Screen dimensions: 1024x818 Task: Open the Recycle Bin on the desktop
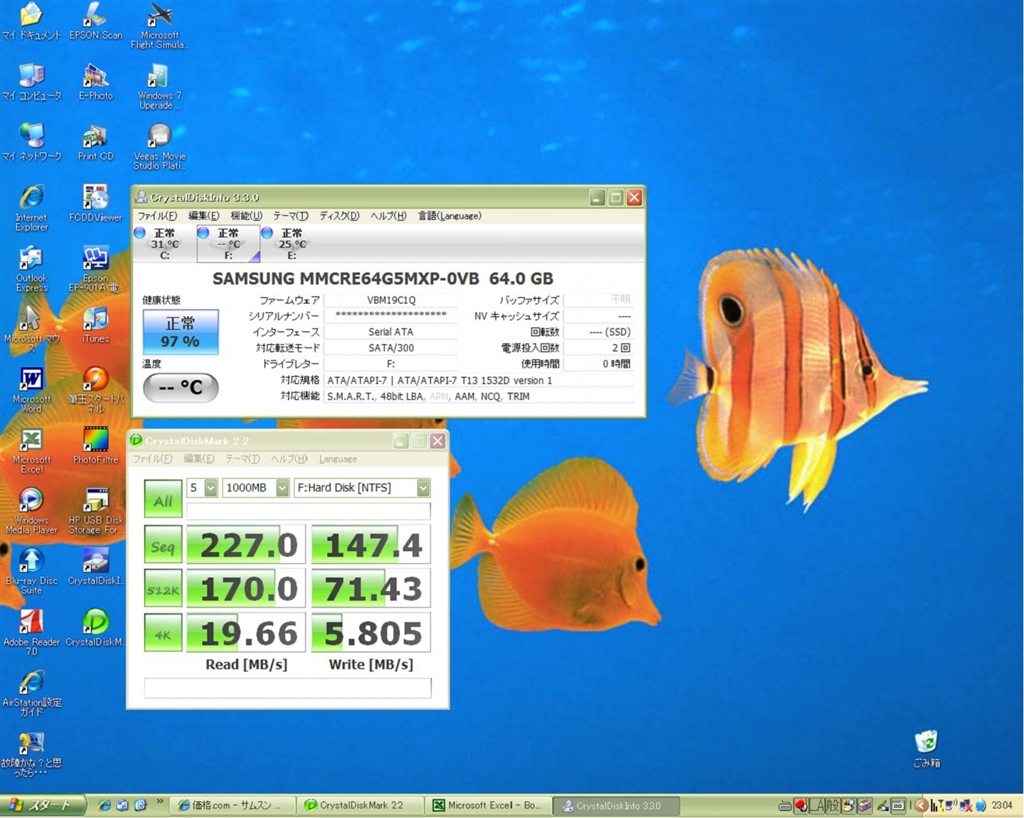(x=926, y=743)
